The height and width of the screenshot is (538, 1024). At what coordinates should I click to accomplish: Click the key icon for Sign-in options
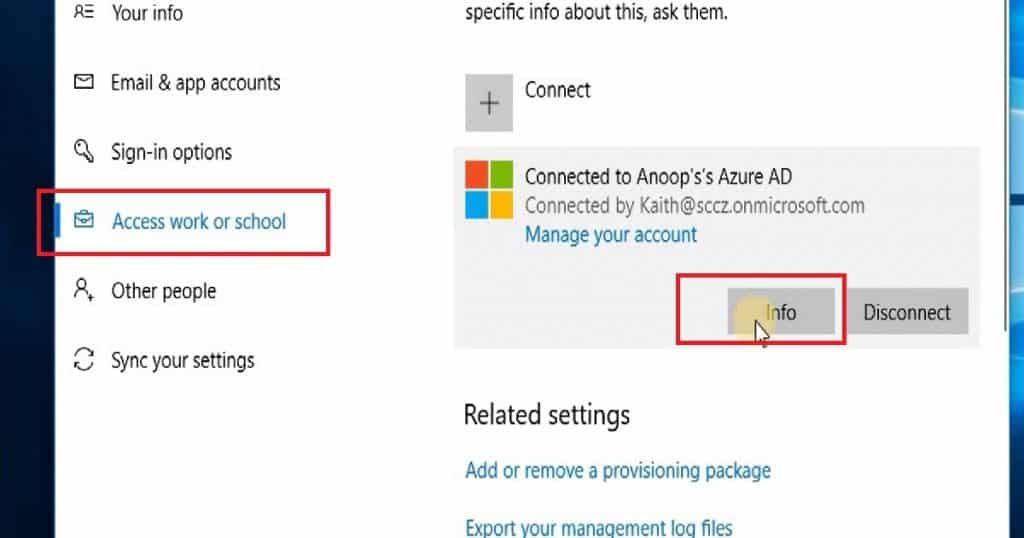(x=84, y=152)
